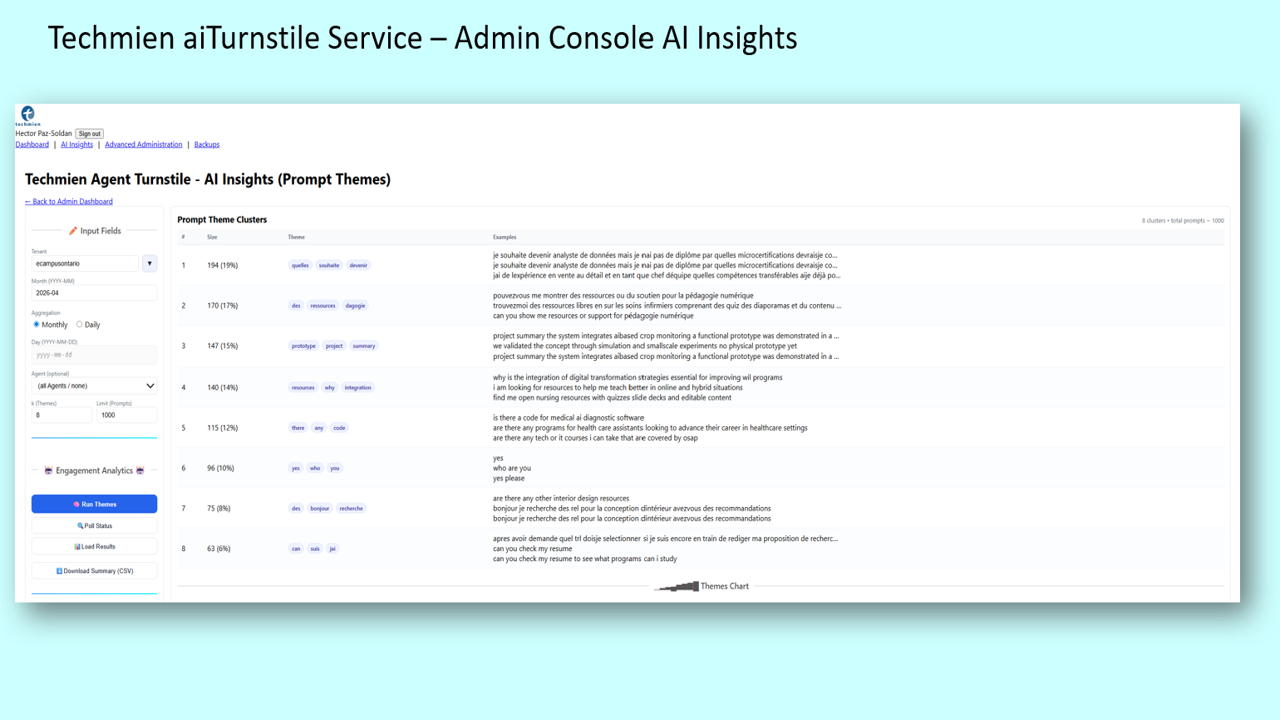Select the Monthly aggregation radio button

pyautogui.click(x=37, y=324)
